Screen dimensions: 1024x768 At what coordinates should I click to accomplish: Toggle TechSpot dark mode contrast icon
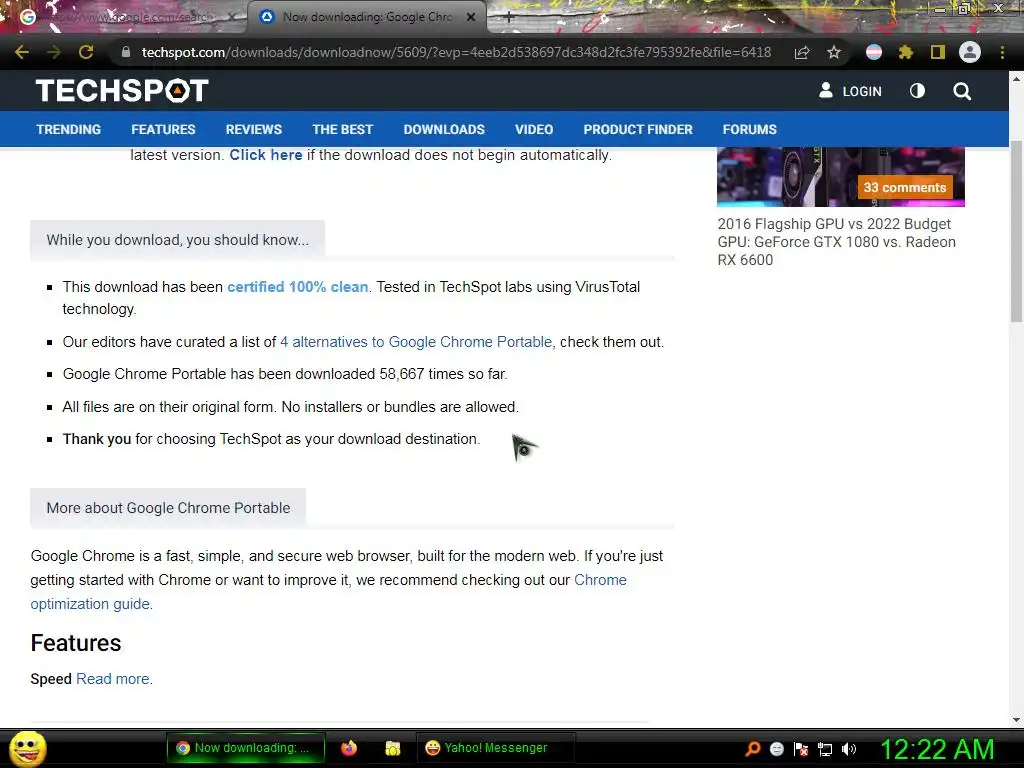[x=918, y=91]
